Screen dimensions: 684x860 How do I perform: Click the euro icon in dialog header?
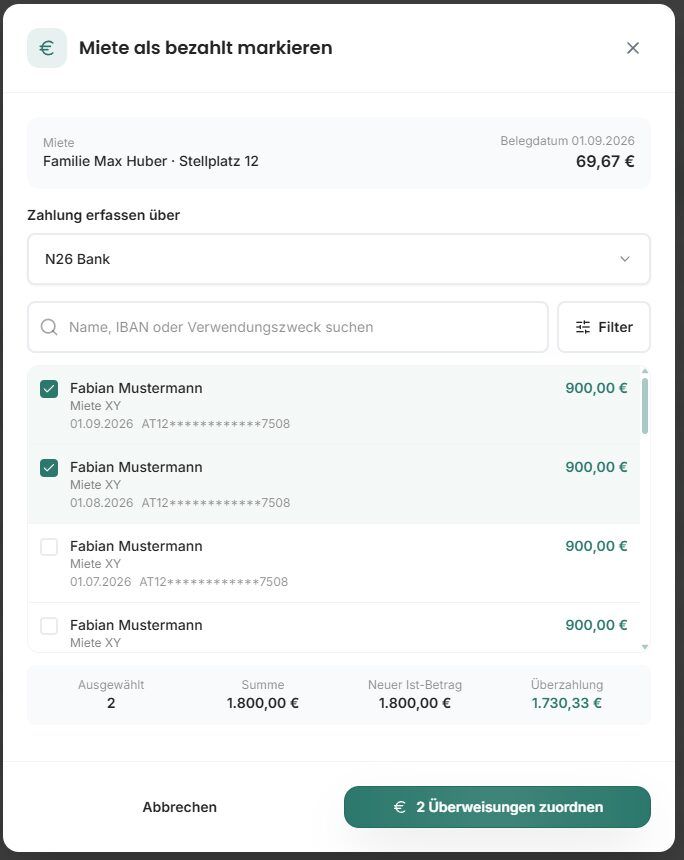[47, 48]
